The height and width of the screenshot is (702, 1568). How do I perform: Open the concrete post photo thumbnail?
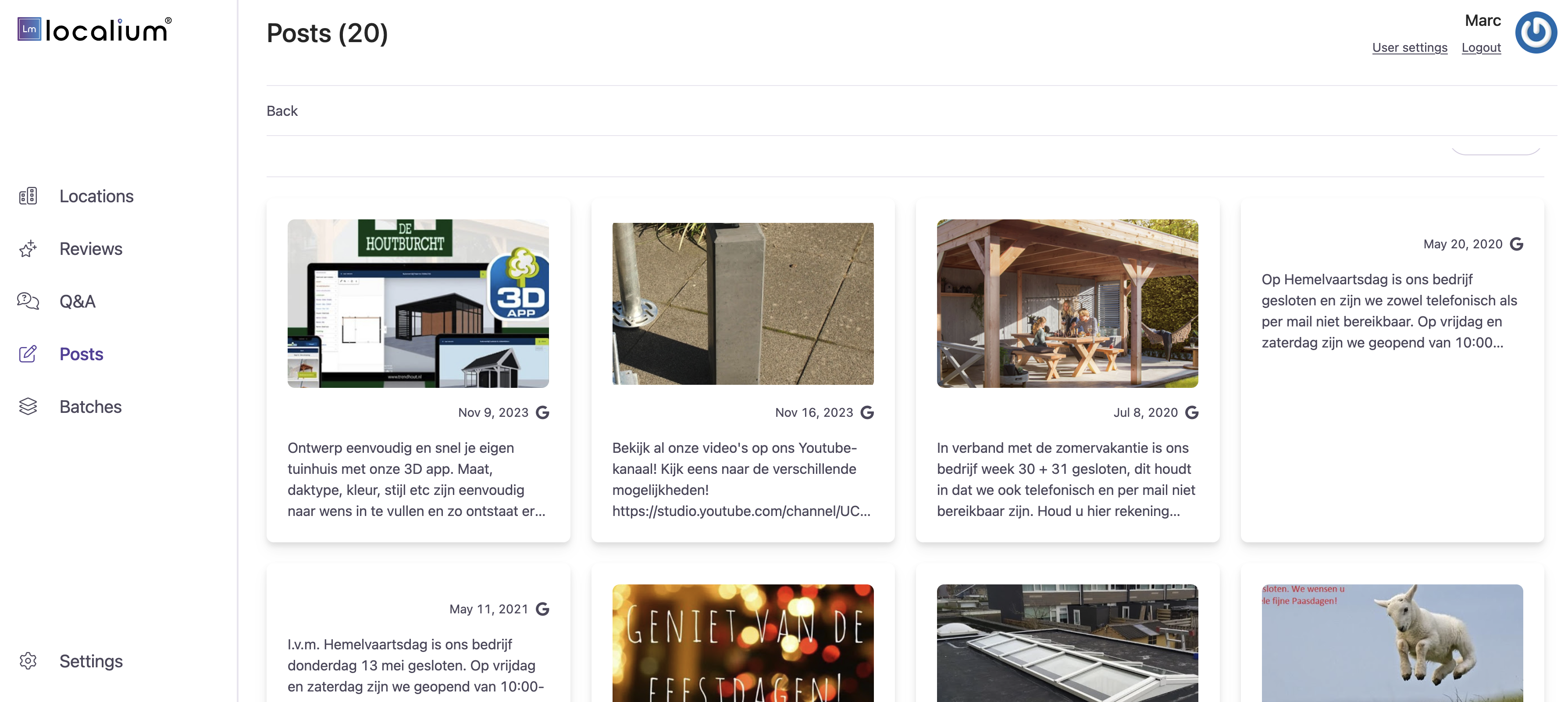(x=743, y=303)
